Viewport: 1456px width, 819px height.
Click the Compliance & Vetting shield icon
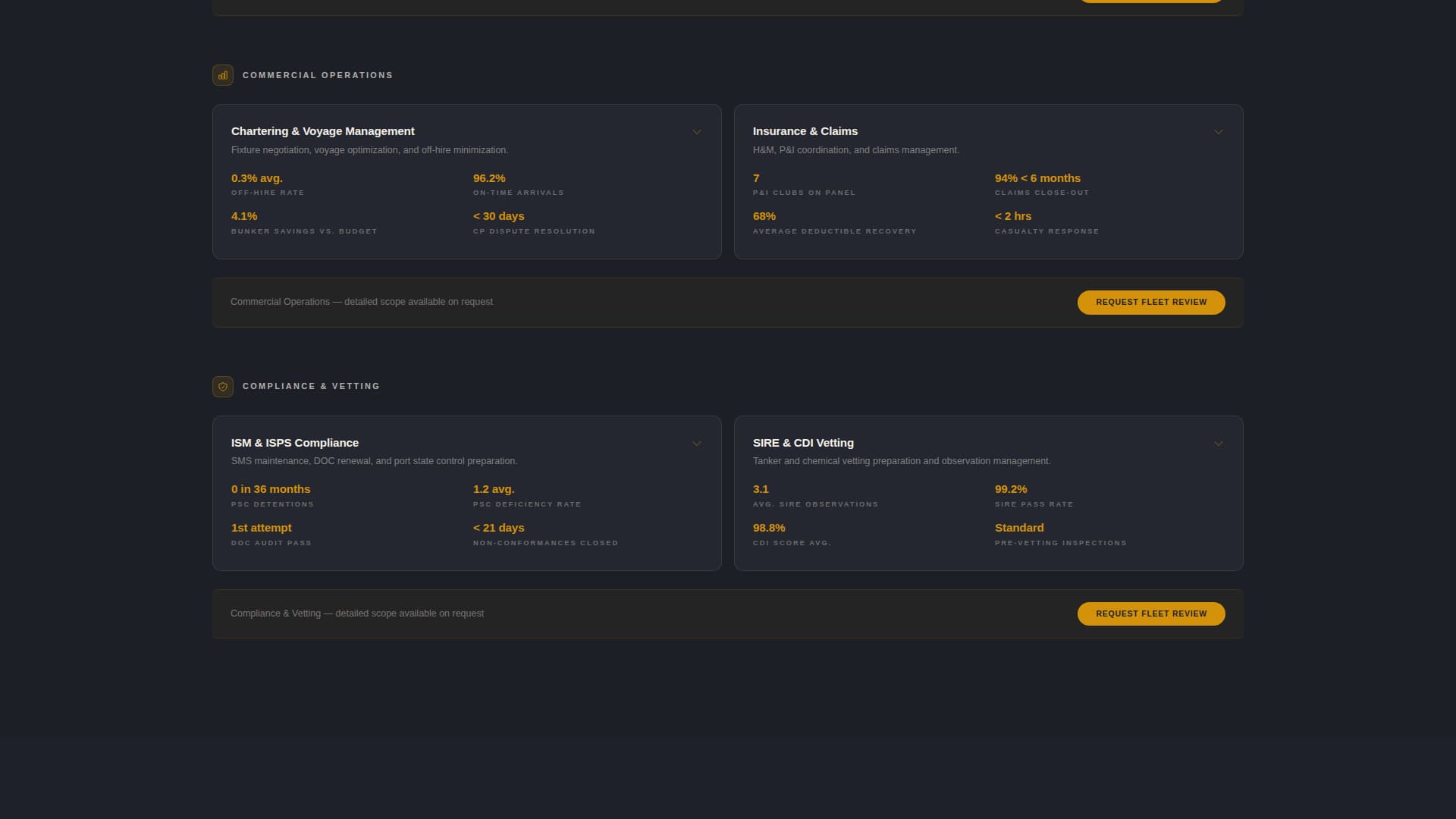[x=222, y=387]
